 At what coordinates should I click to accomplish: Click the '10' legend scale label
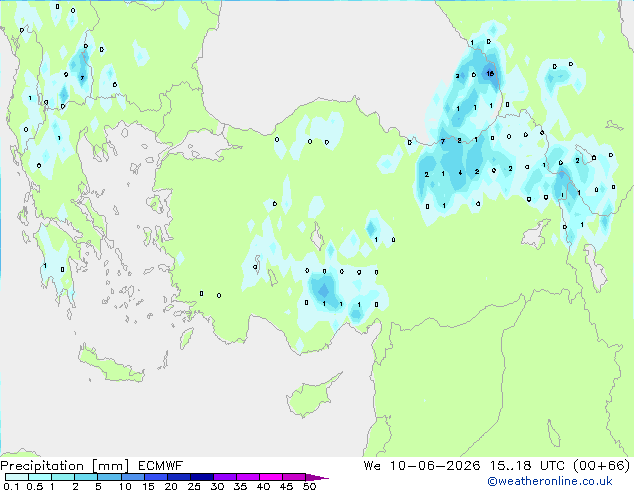(x=125, y=486)
